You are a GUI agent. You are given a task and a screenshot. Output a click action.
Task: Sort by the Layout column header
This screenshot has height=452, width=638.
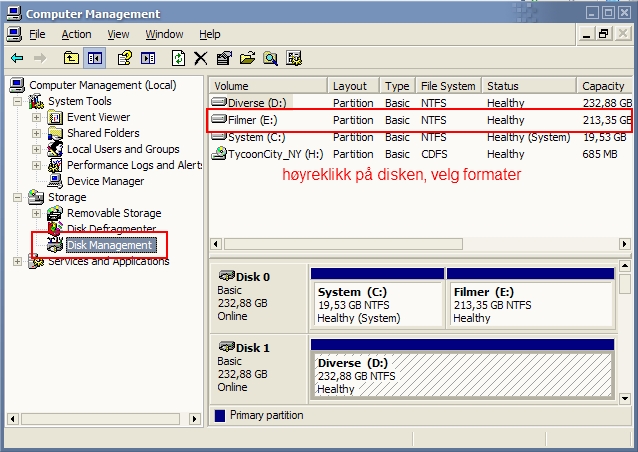[x=354, y=86]
